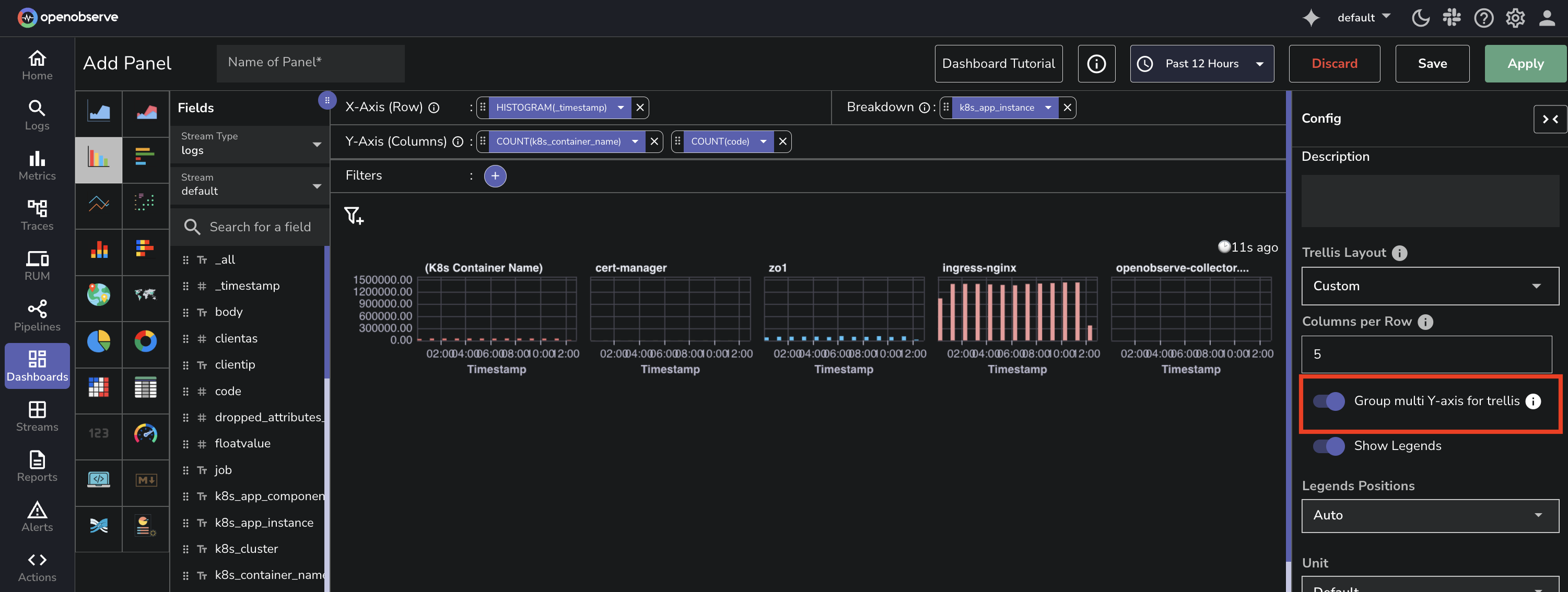This screenshot has height=592, width=1568.
Task: Expand the Past 12 Hours time picker
Action: pos(1201,63)
